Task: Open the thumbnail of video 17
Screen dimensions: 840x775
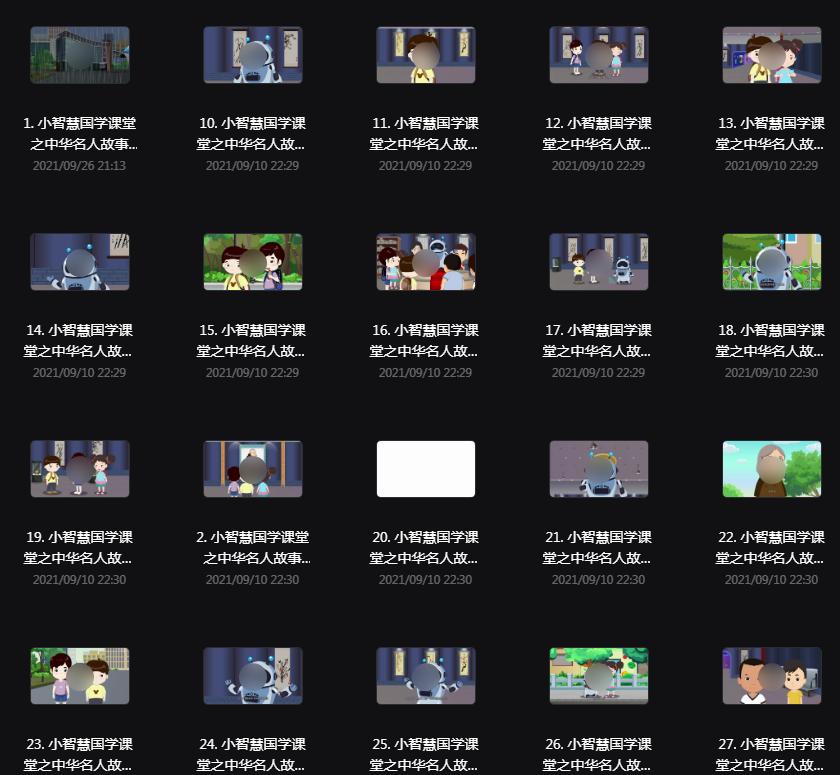Action: [599, 262]
